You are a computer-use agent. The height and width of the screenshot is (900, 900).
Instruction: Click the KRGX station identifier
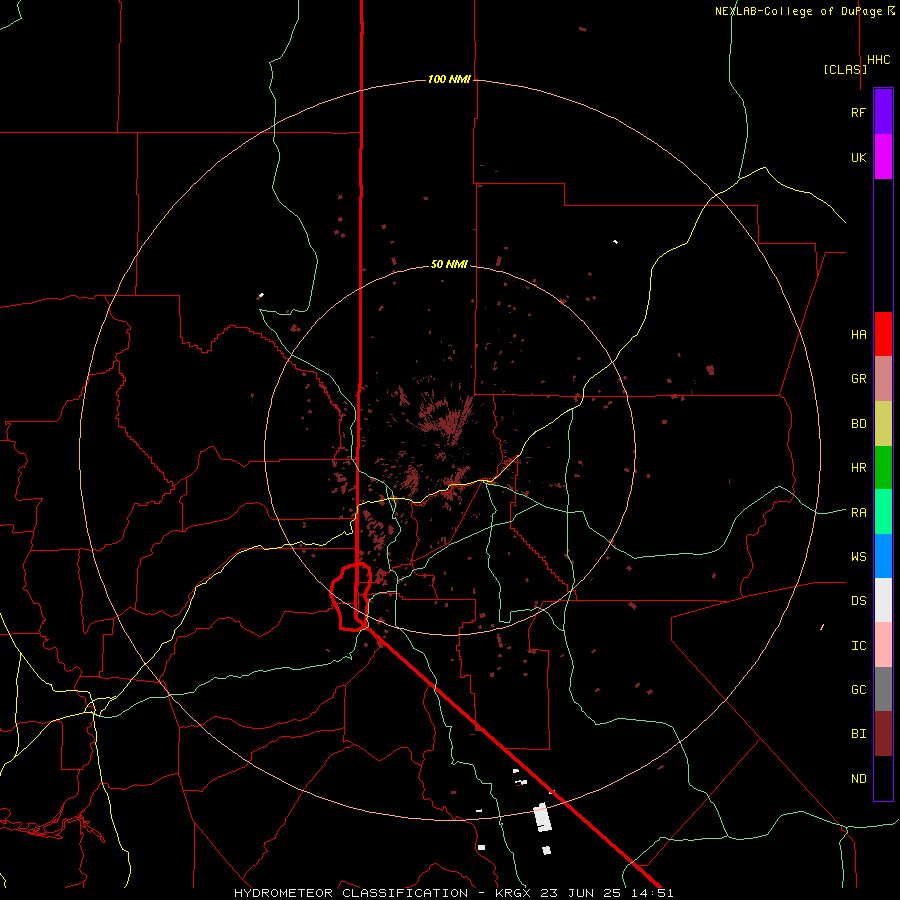pos(514,893)
